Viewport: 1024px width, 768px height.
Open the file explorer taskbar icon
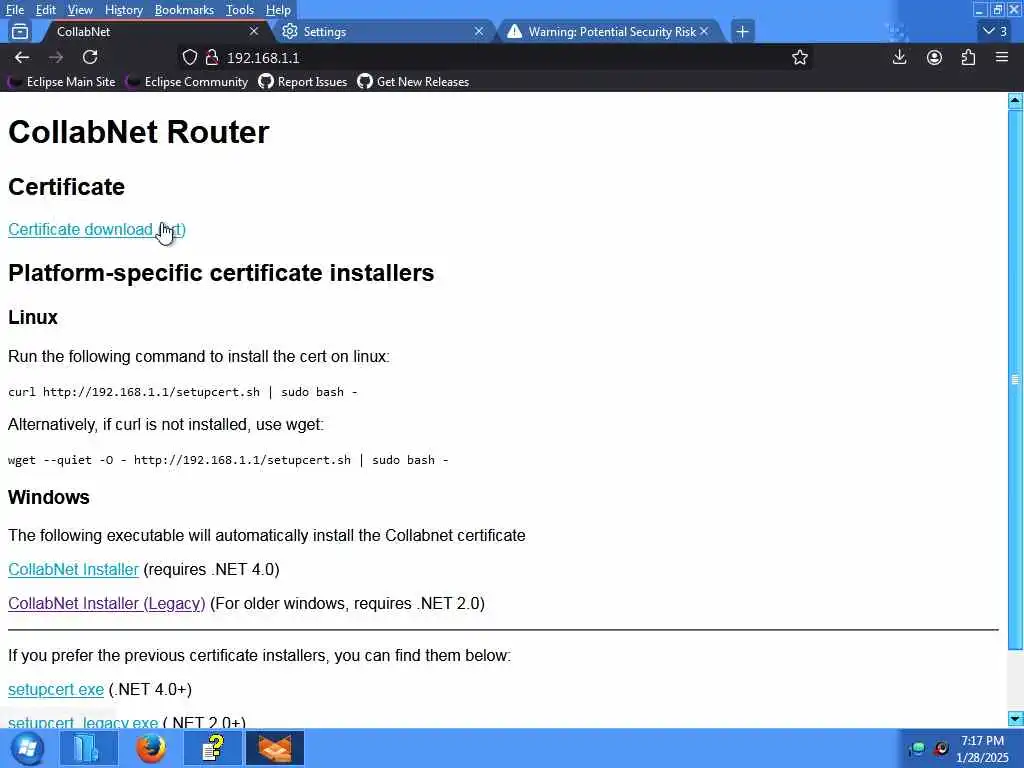(x=88, y=748)
